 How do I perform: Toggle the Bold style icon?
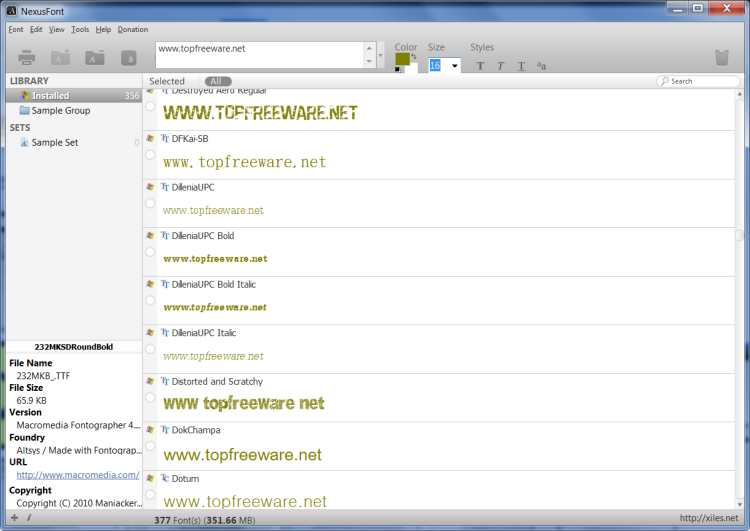480,66
